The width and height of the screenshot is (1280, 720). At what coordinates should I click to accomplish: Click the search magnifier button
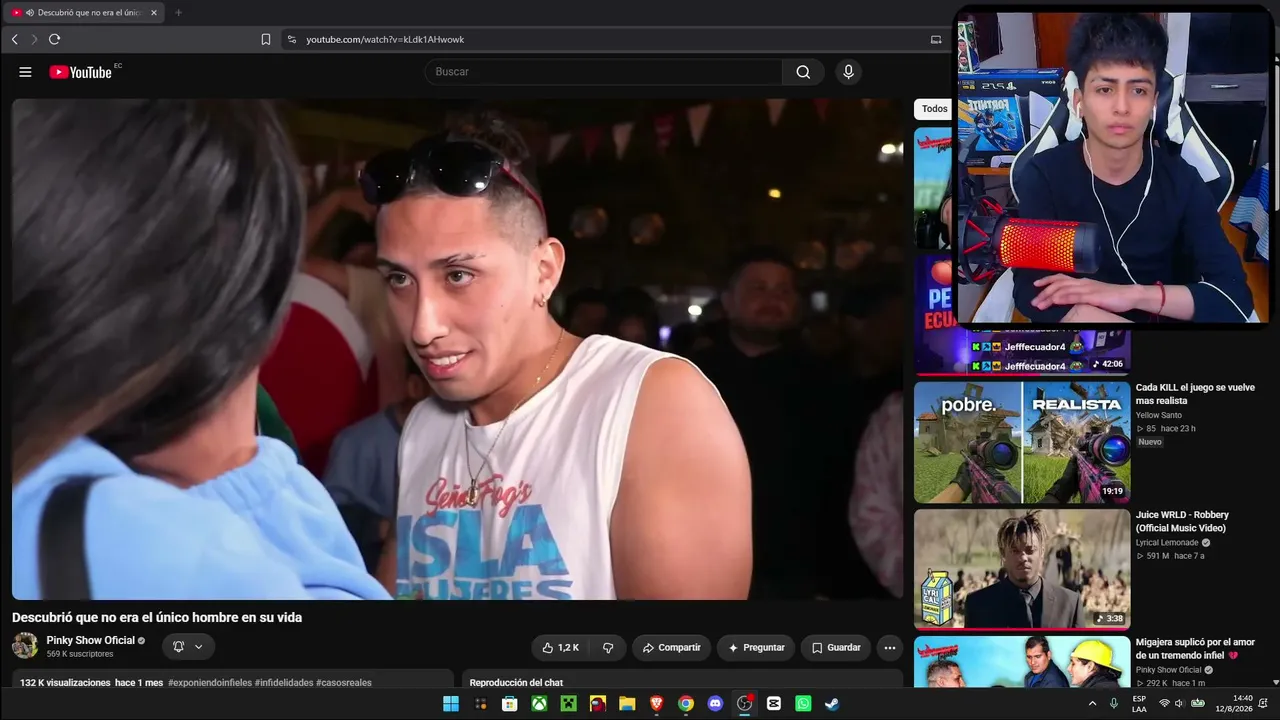(803, 72)
